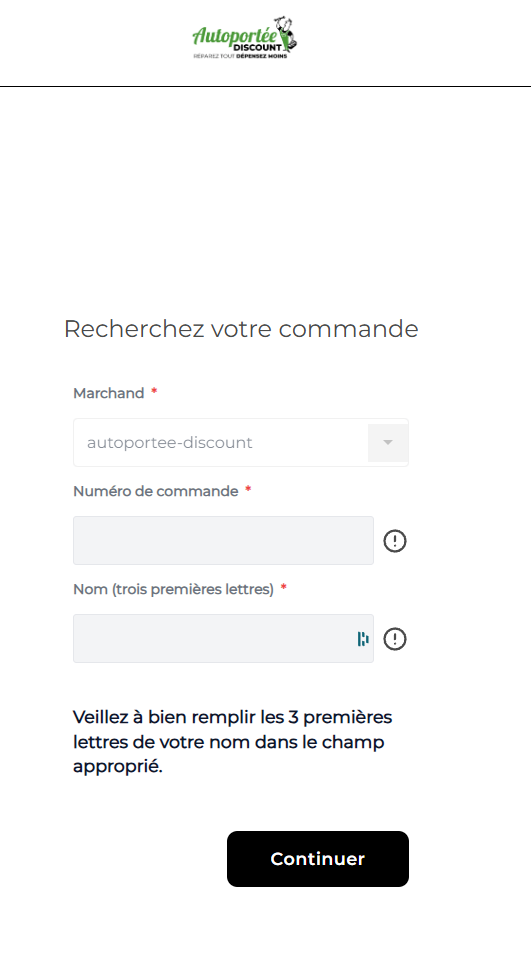531x977 pixels.
Task: Click the Nom (trois premières lettres) label
Action: coord(173,589)
